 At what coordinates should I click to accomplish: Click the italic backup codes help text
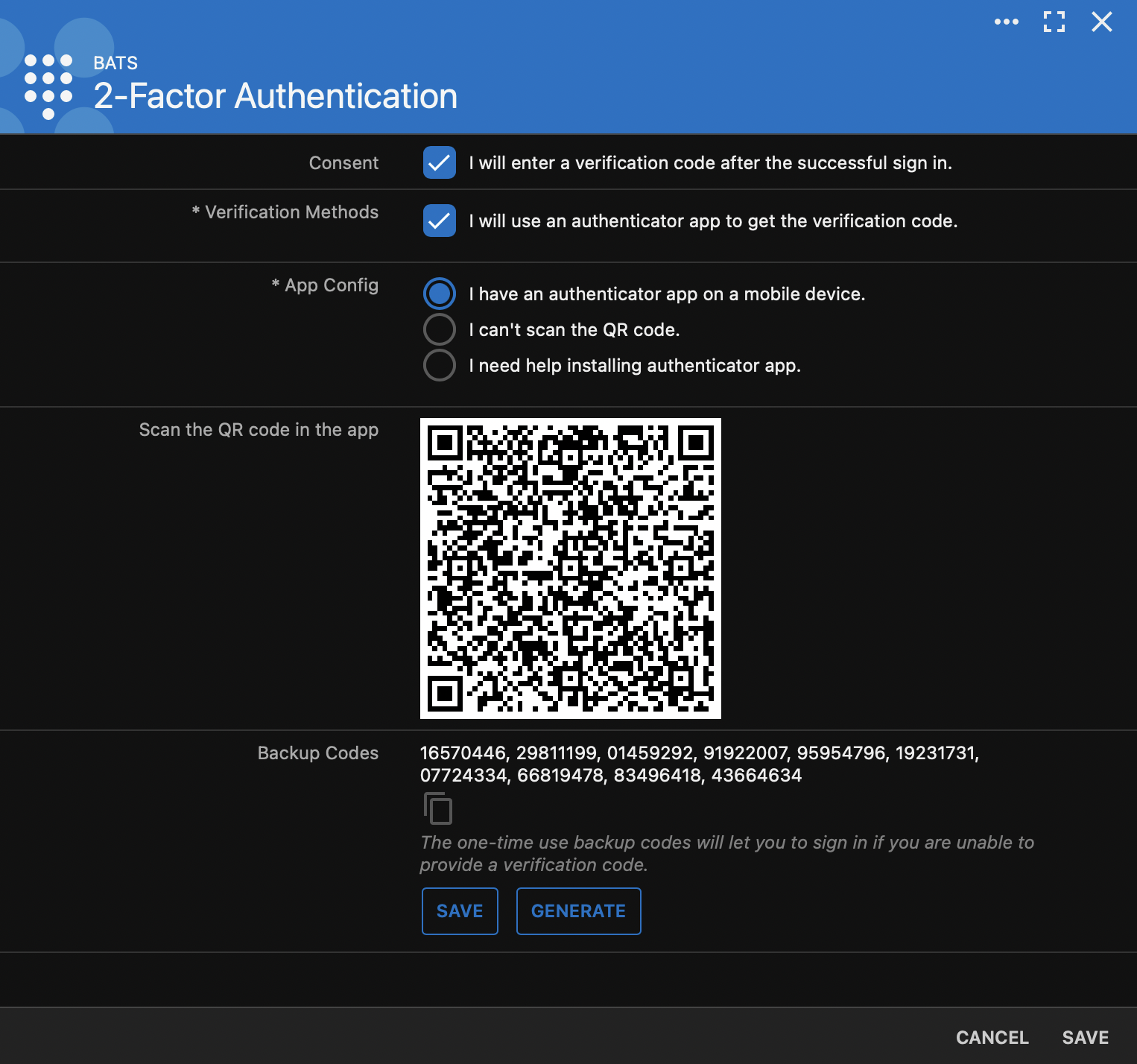click(726, 853)
